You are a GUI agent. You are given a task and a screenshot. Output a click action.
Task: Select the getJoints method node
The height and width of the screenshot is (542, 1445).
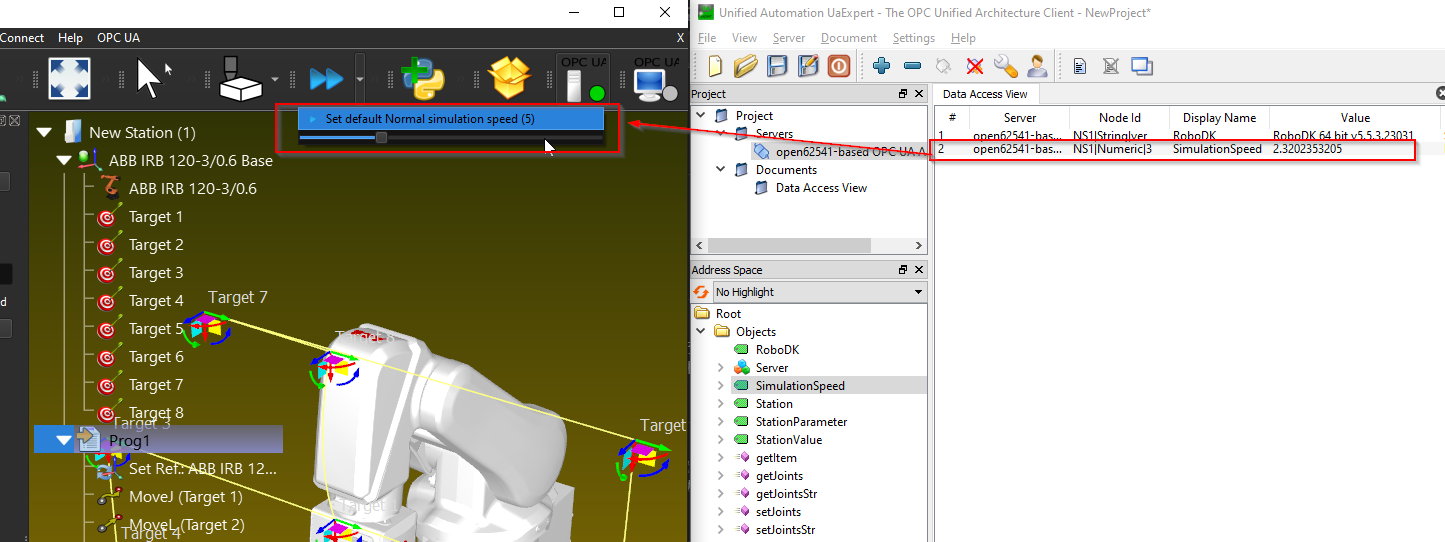coord(779,476)
